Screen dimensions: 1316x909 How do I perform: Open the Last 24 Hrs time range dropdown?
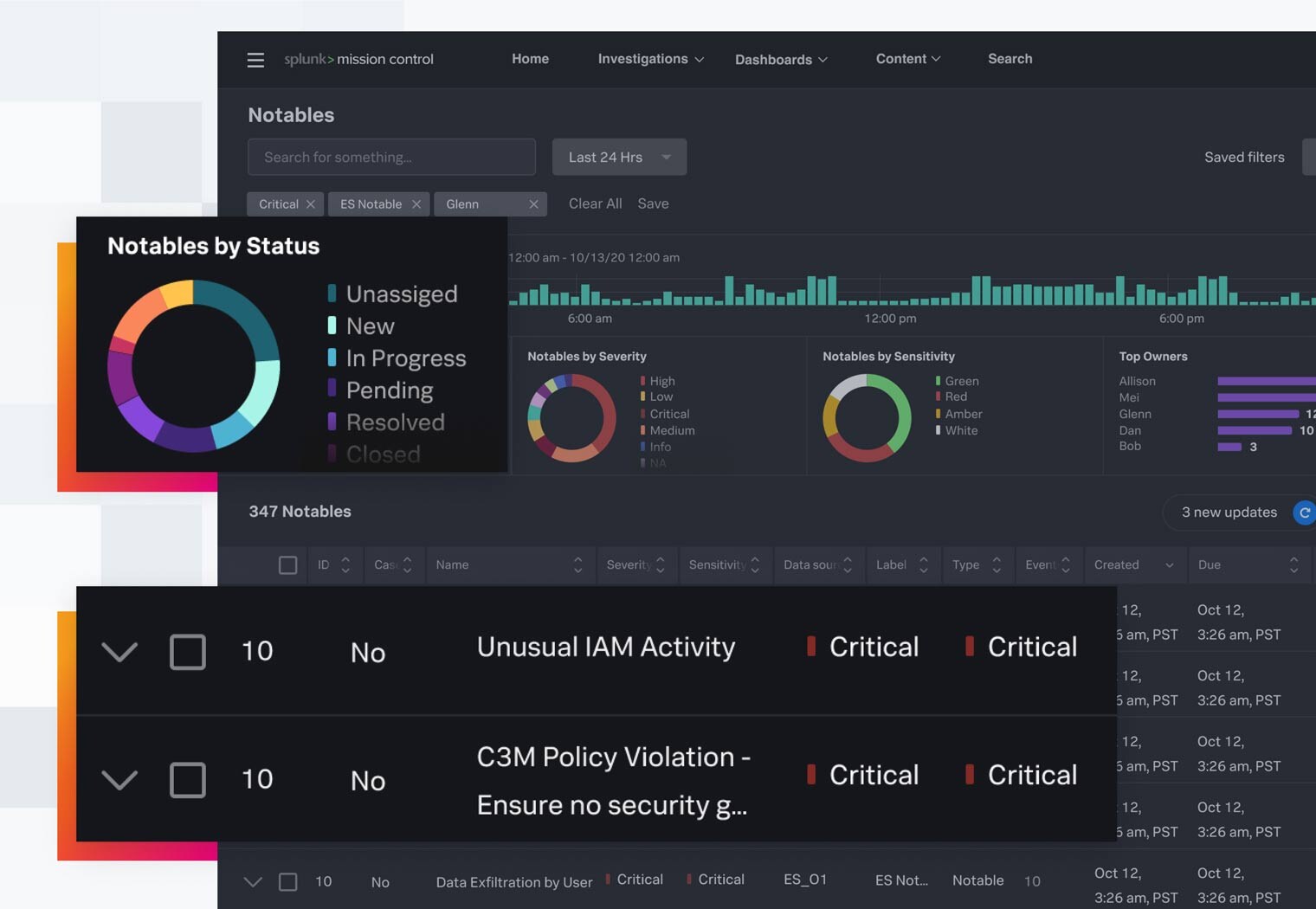click(x=619, y=158)
